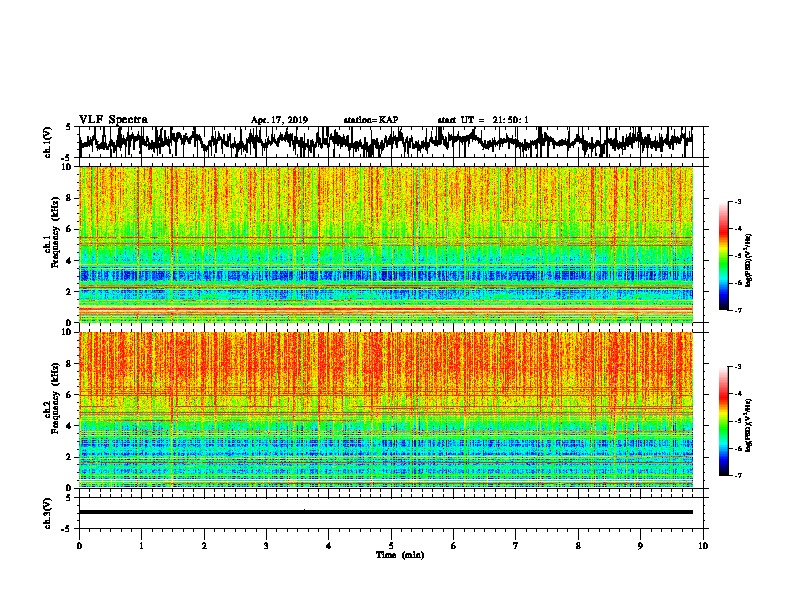792x612 pixels.
Task: Click the "Time (min)" axis title
Action: click(400, 555)
